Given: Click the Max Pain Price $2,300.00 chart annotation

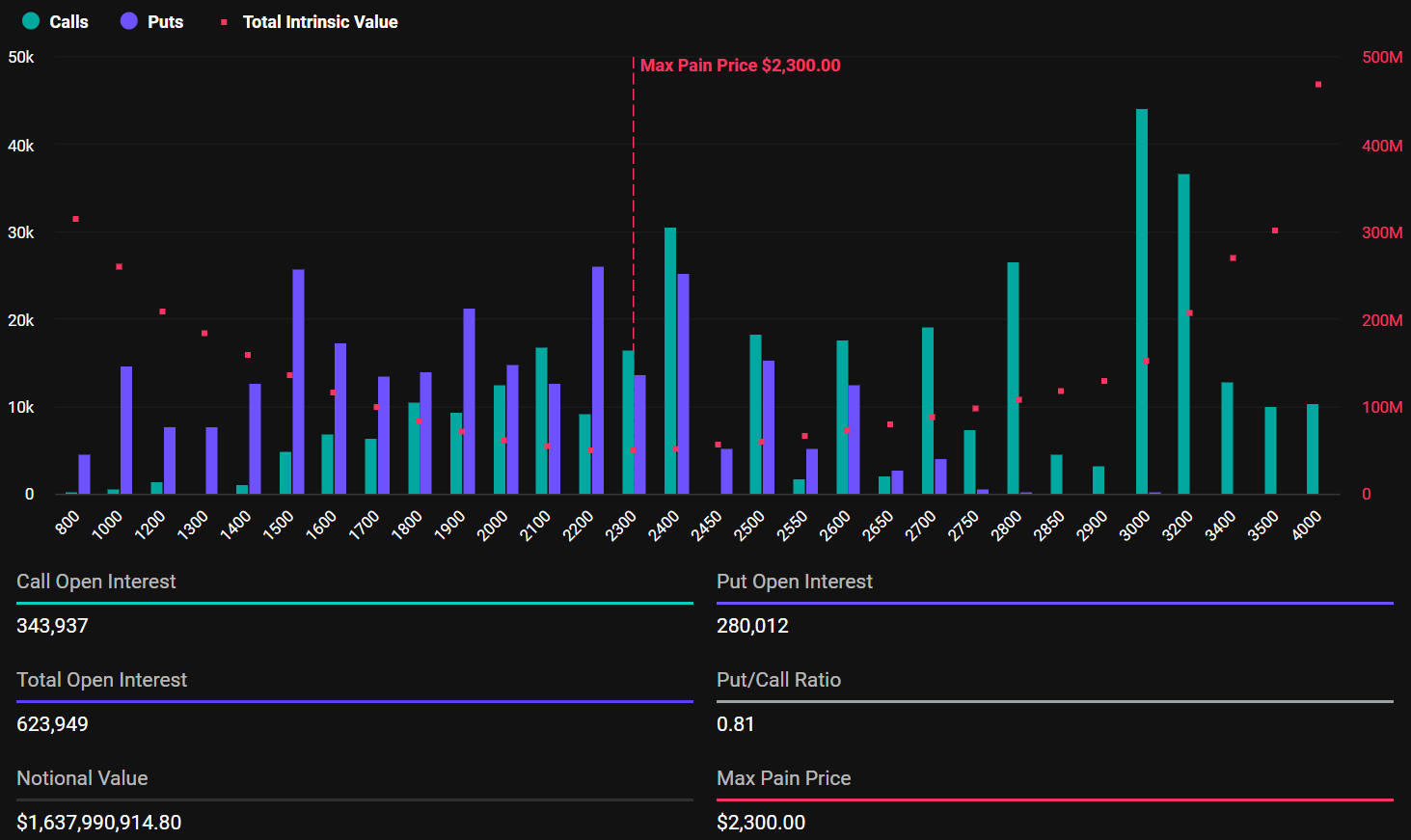Looking at the screenshot, I should pyautogui.click(x=740, y=66).
